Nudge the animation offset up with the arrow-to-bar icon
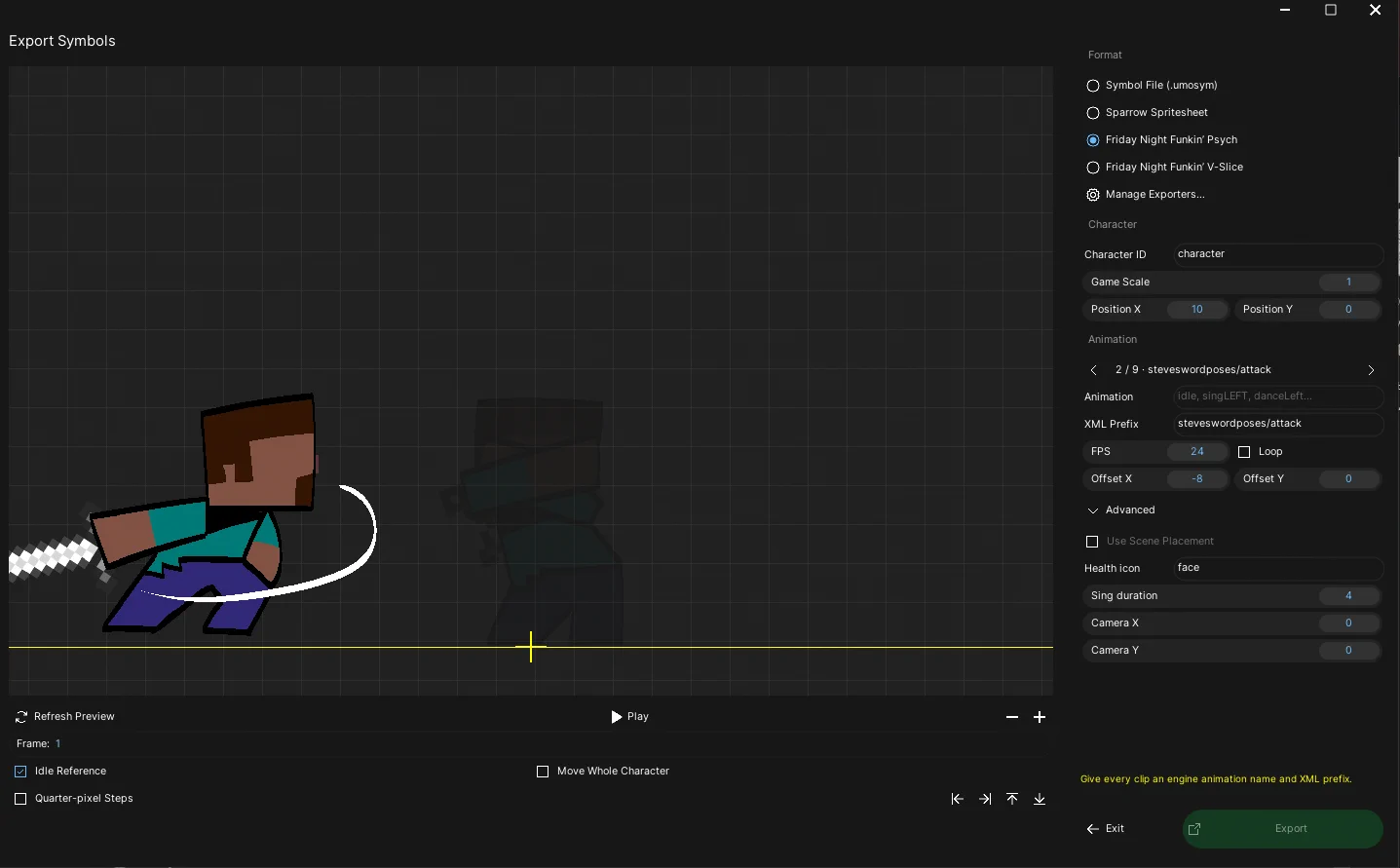The image size is (1400, 868). (1012, 799)
